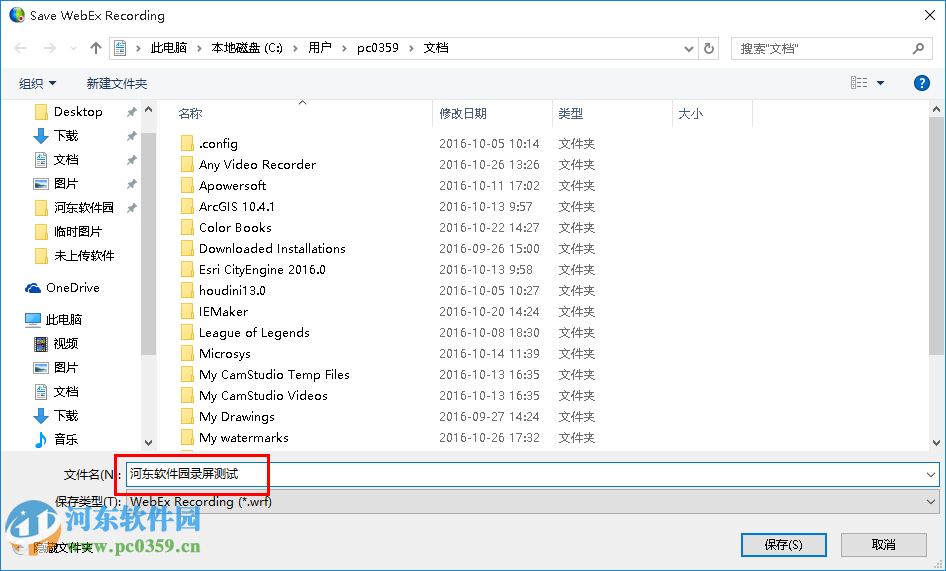The image size is (946, 571).
Task: Close the Save WebEx Recording dialog
Action: coord(930,15)
